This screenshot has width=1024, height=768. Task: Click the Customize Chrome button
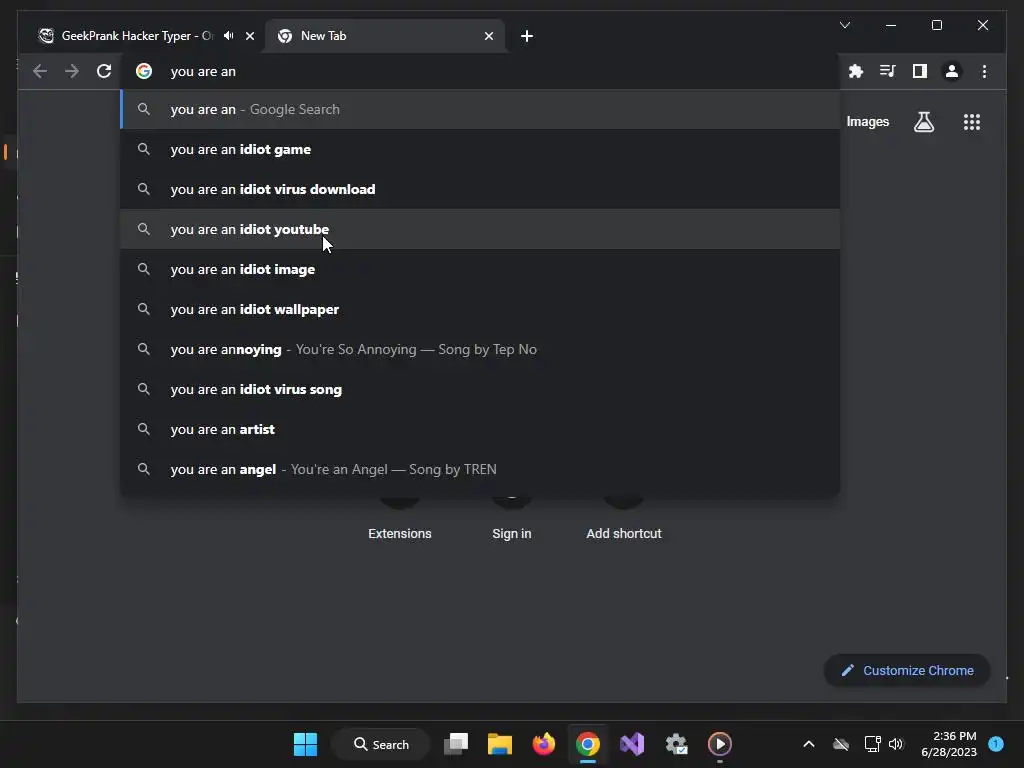click(907, 671)
